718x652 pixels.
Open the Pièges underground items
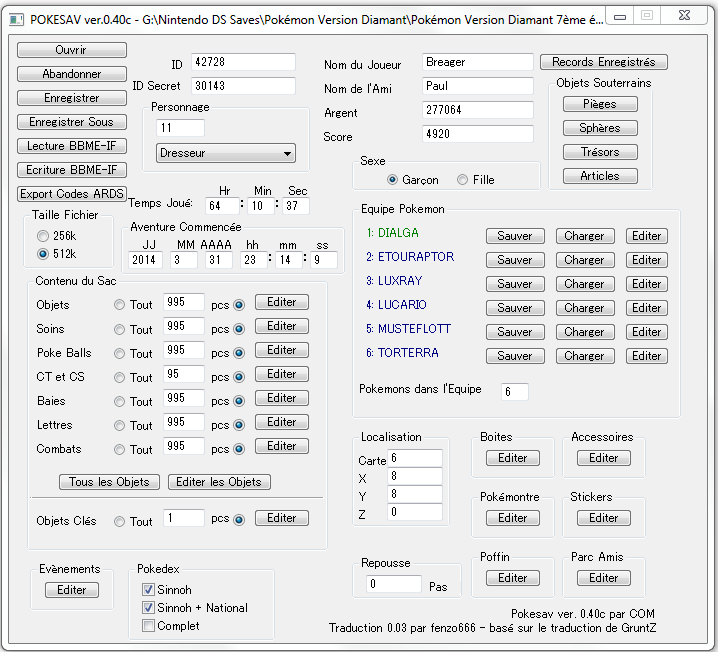[600, 104]
